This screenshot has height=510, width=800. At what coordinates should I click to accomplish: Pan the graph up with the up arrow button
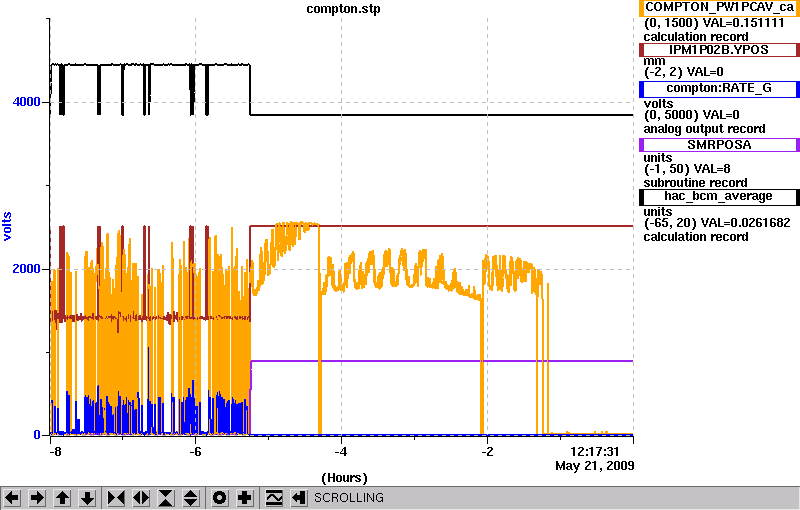tap(62, 498)
